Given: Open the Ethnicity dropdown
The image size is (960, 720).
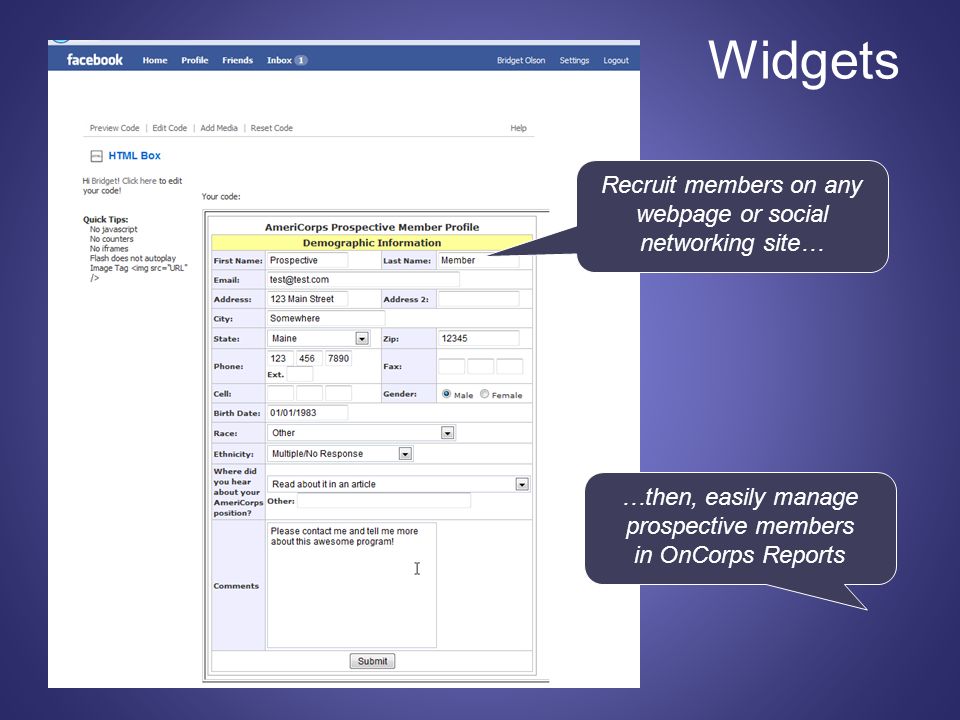Looking at the screenshot, I should click(x=340, y=454).
